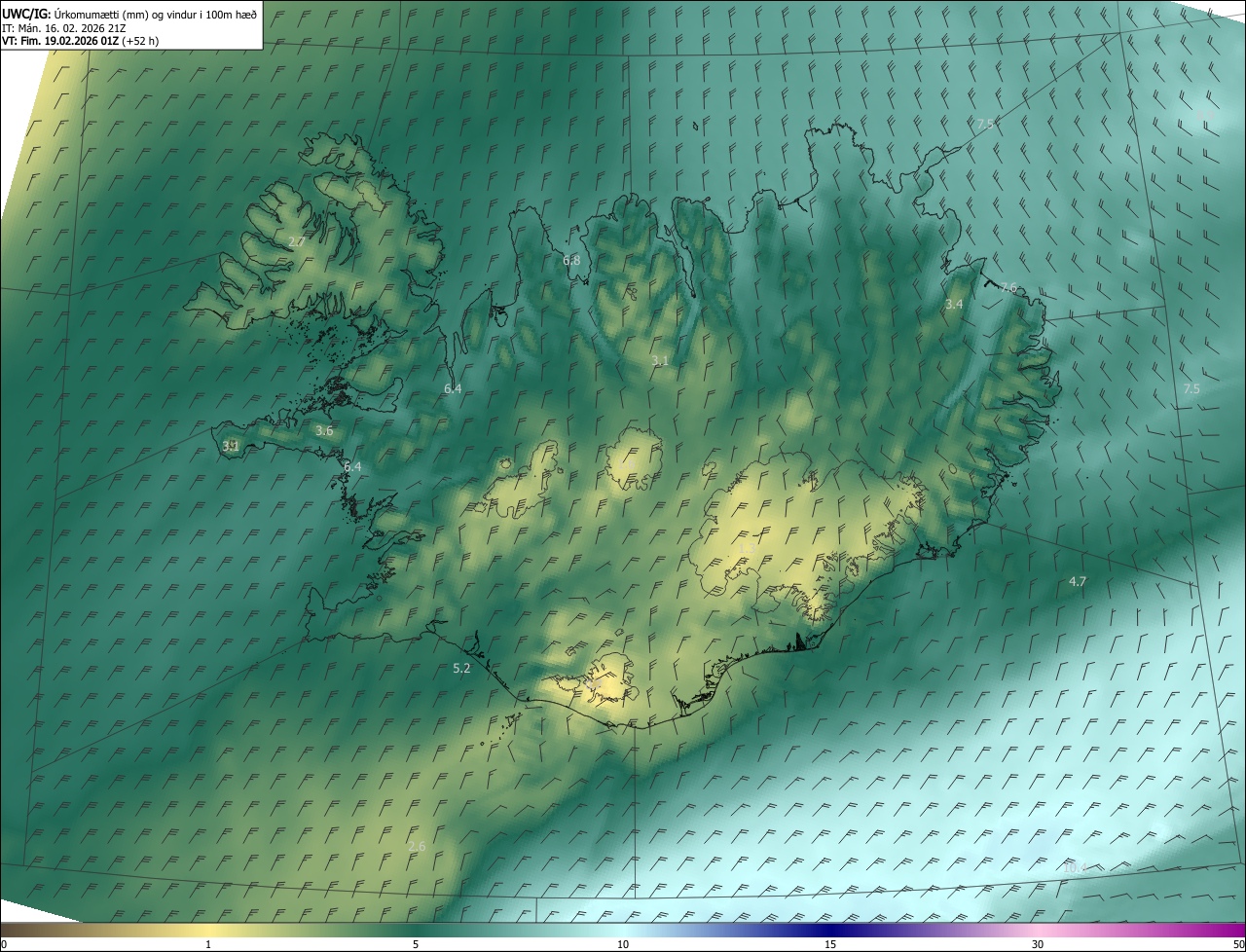Image resolution: width=1246 pixels, height=952 pixels.
Task: Click the '30' tick on the color scale
Action: click(x=1038, y=945)
